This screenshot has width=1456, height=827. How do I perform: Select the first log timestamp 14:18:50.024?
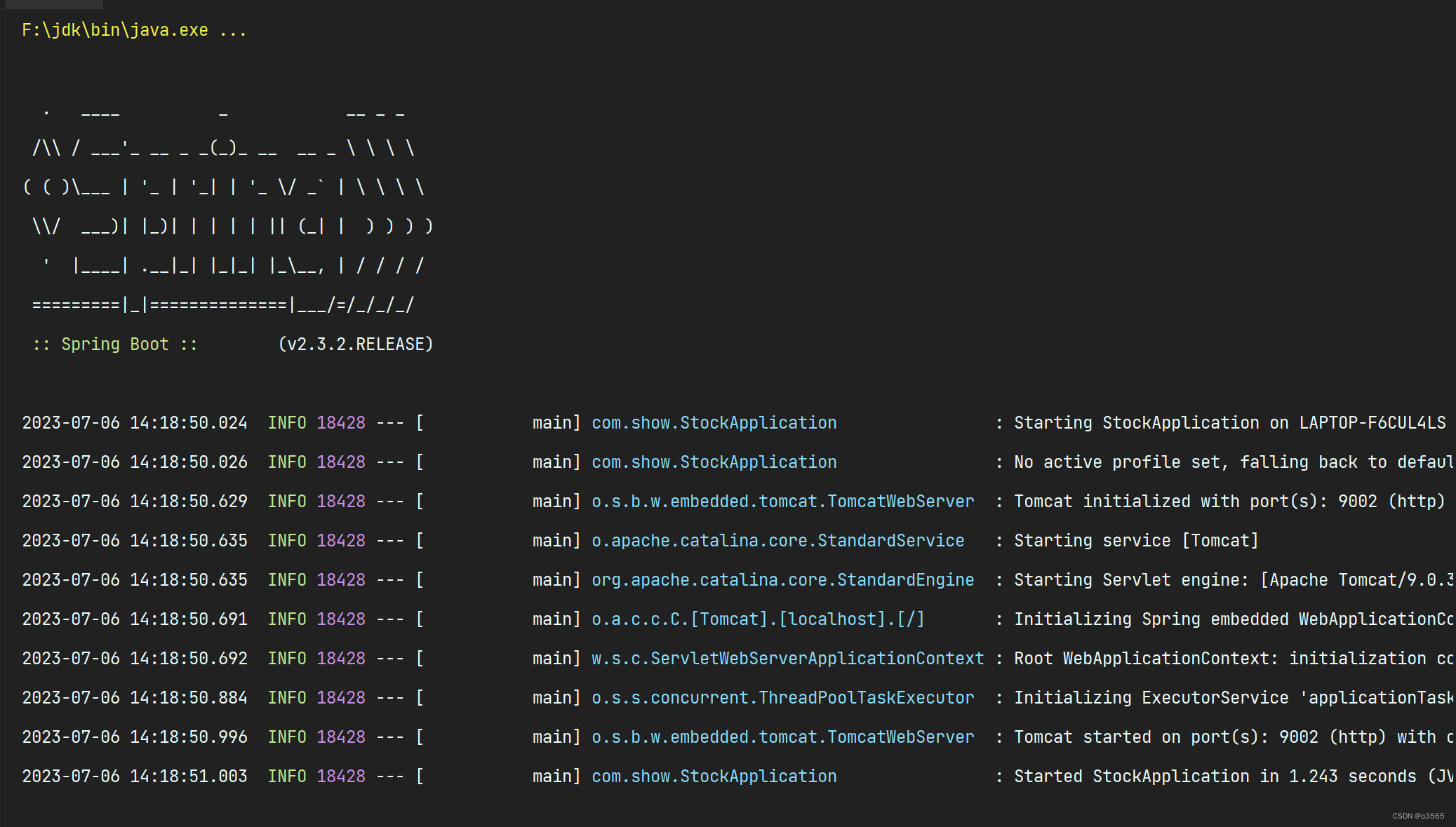[135, 422]
